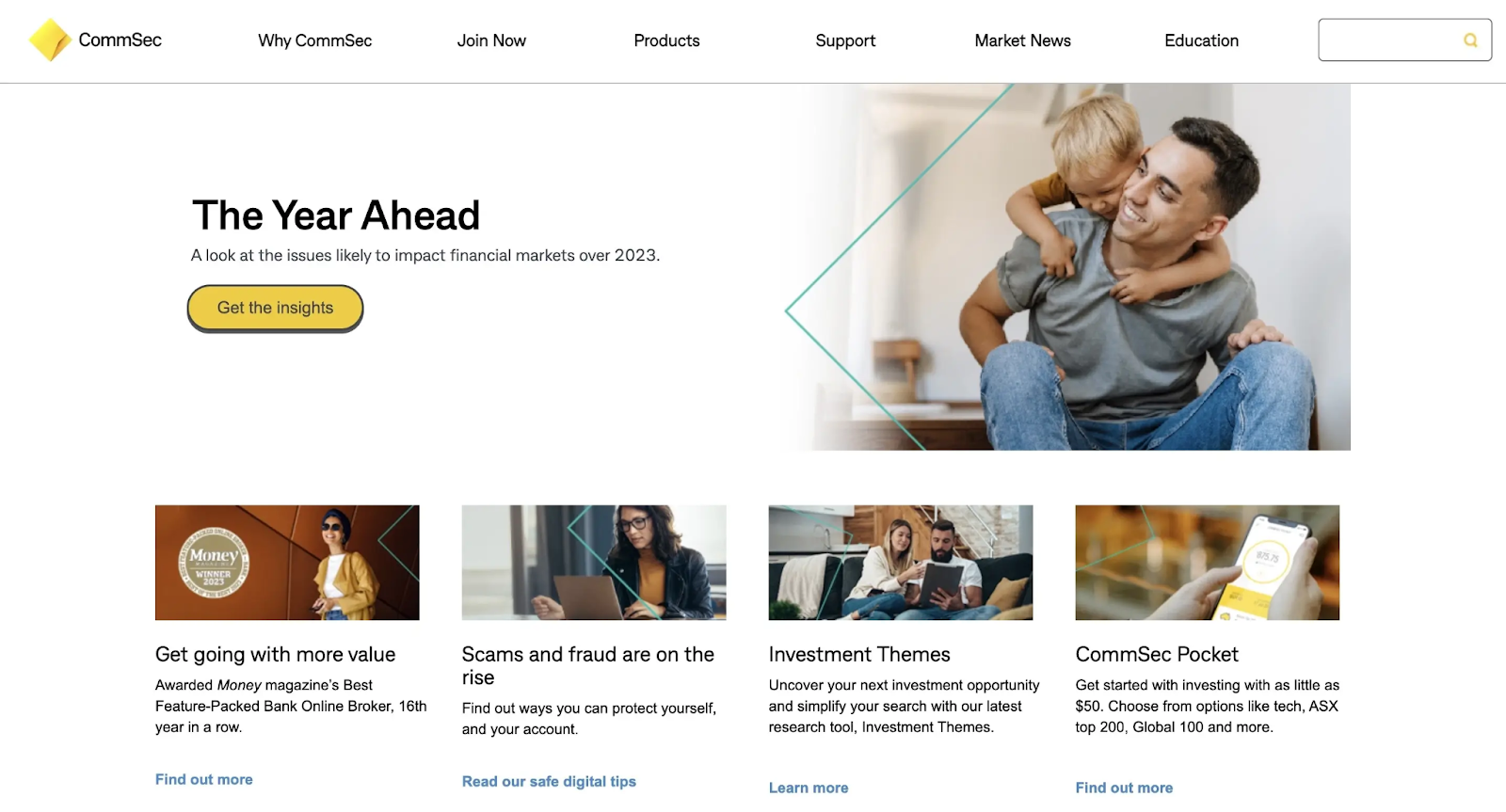
Task: Click the scams and fraud laptop thumbnail
Action: pyautogui.click(x=594, y=563)
